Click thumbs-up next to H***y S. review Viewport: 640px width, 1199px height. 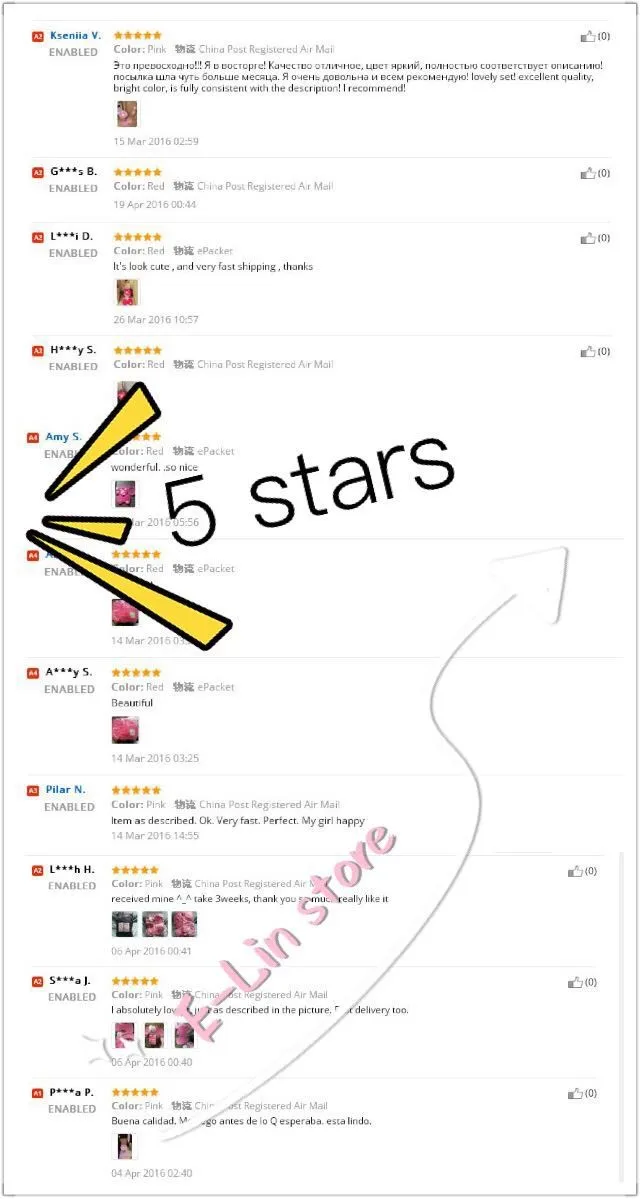click(587, 352)
